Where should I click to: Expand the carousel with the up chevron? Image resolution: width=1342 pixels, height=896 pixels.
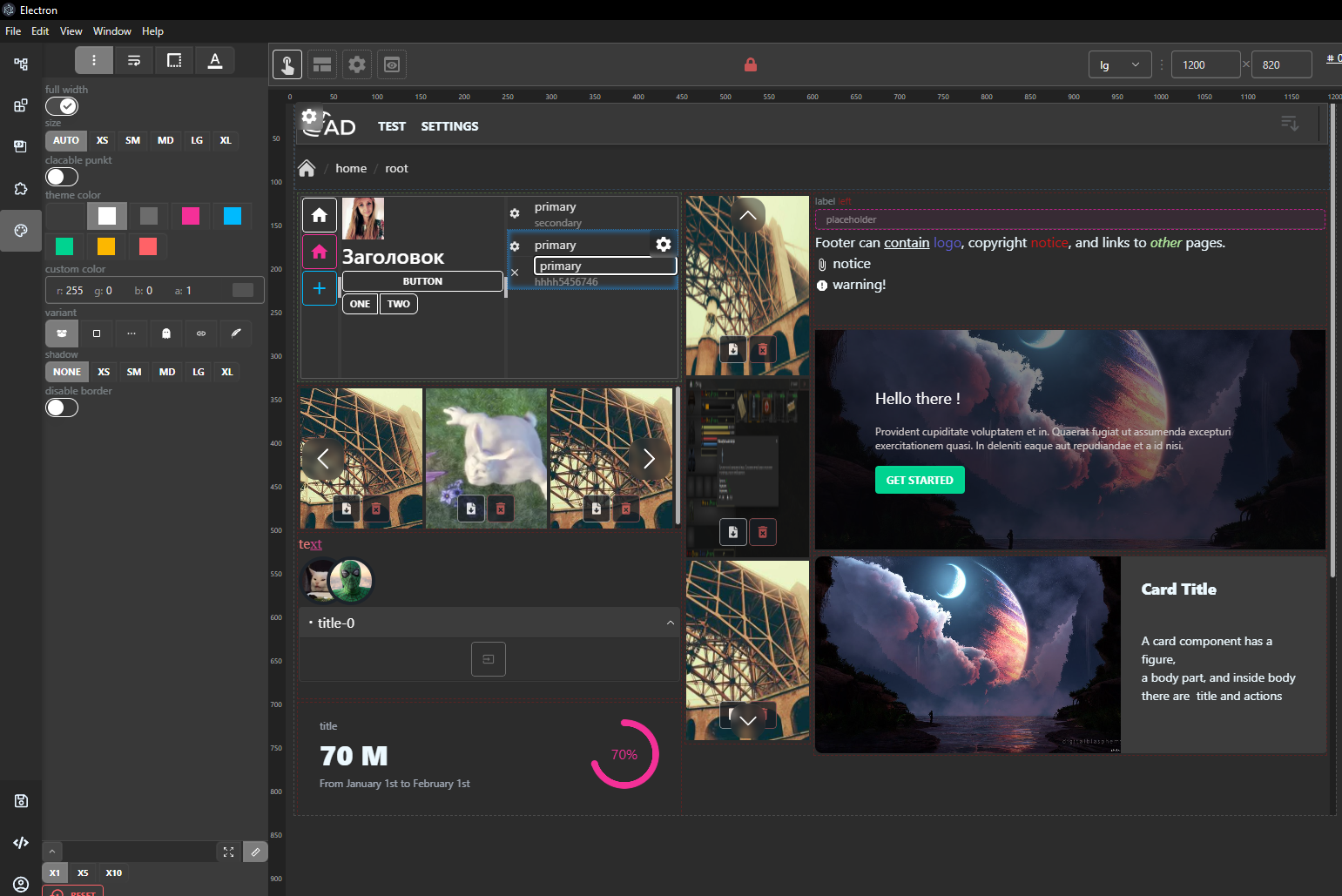[x=747, y=214]
